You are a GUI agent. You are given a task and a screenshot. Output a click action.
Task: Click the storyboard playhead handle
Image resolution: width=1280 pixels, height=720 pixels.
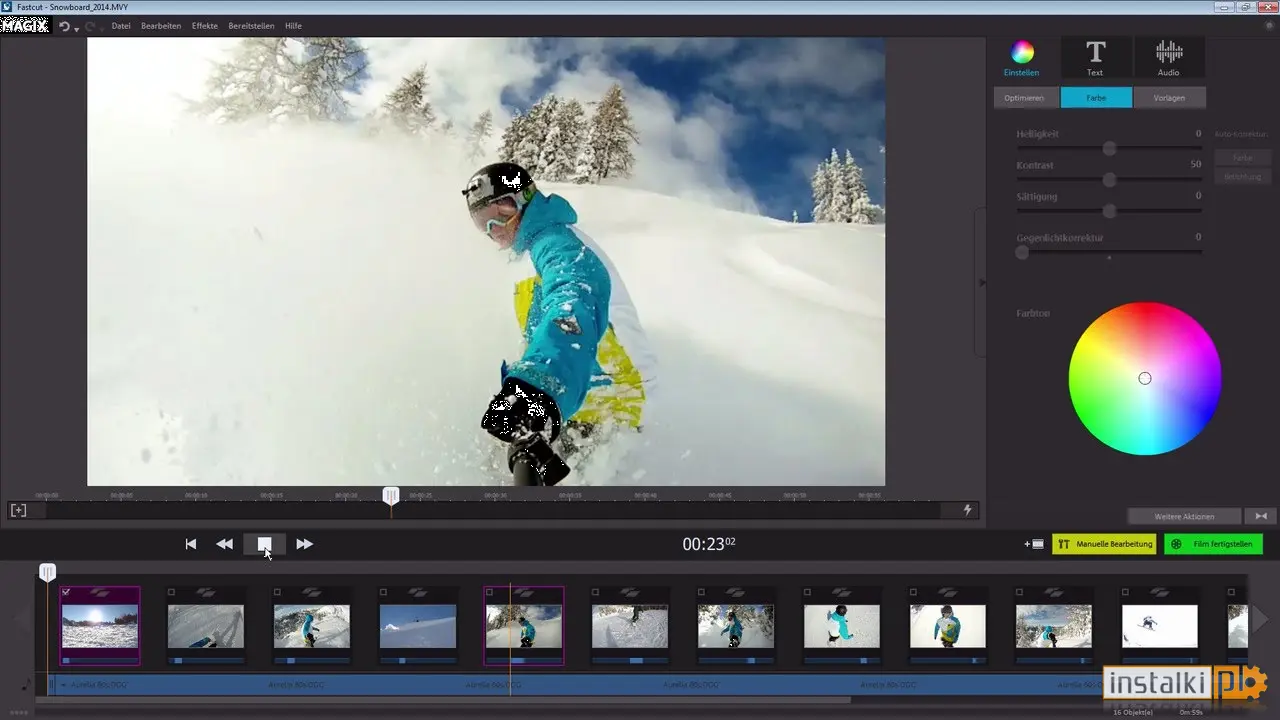coord(47,572)
